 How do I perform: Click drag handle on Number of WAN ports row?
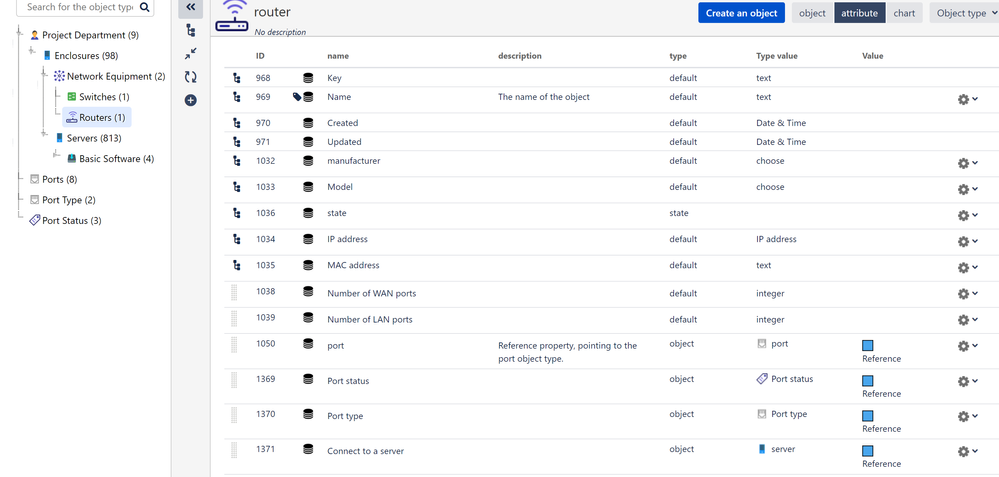click(234, 293)
